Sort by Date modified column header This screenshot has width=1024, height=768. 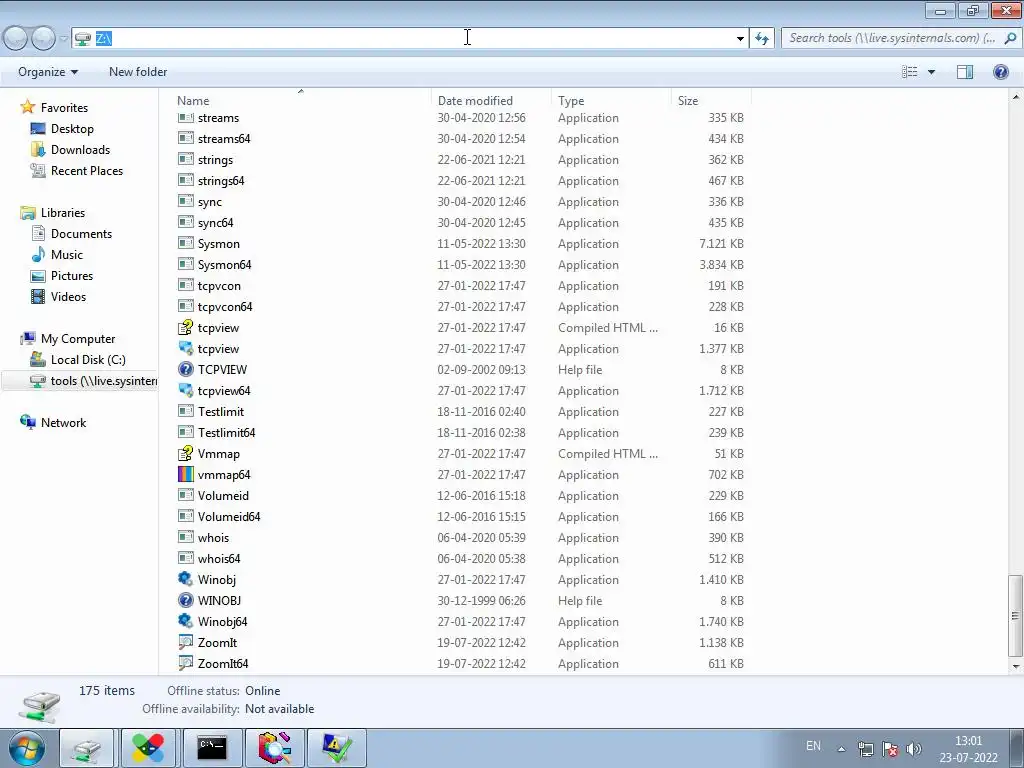coord(490,101)
